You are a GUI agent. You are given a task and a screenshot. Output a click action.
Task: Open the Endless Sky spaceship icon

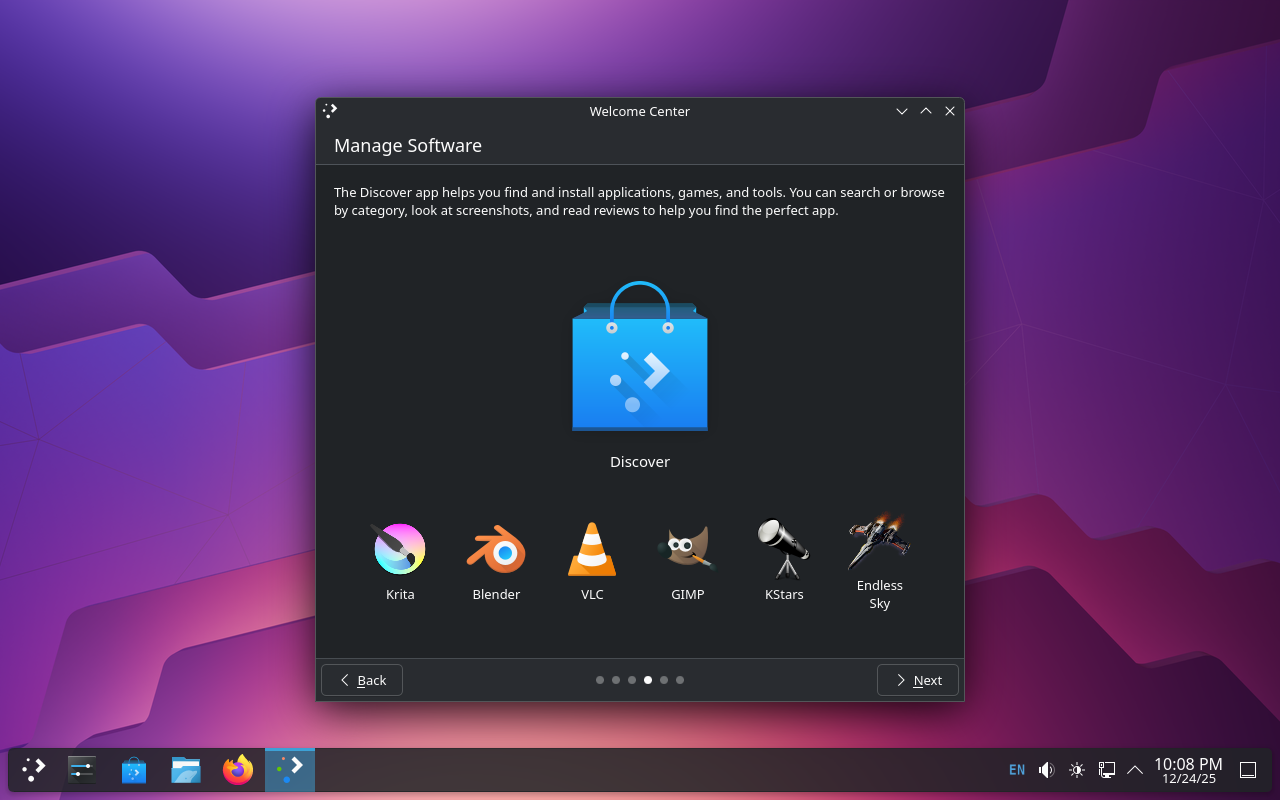879,542
